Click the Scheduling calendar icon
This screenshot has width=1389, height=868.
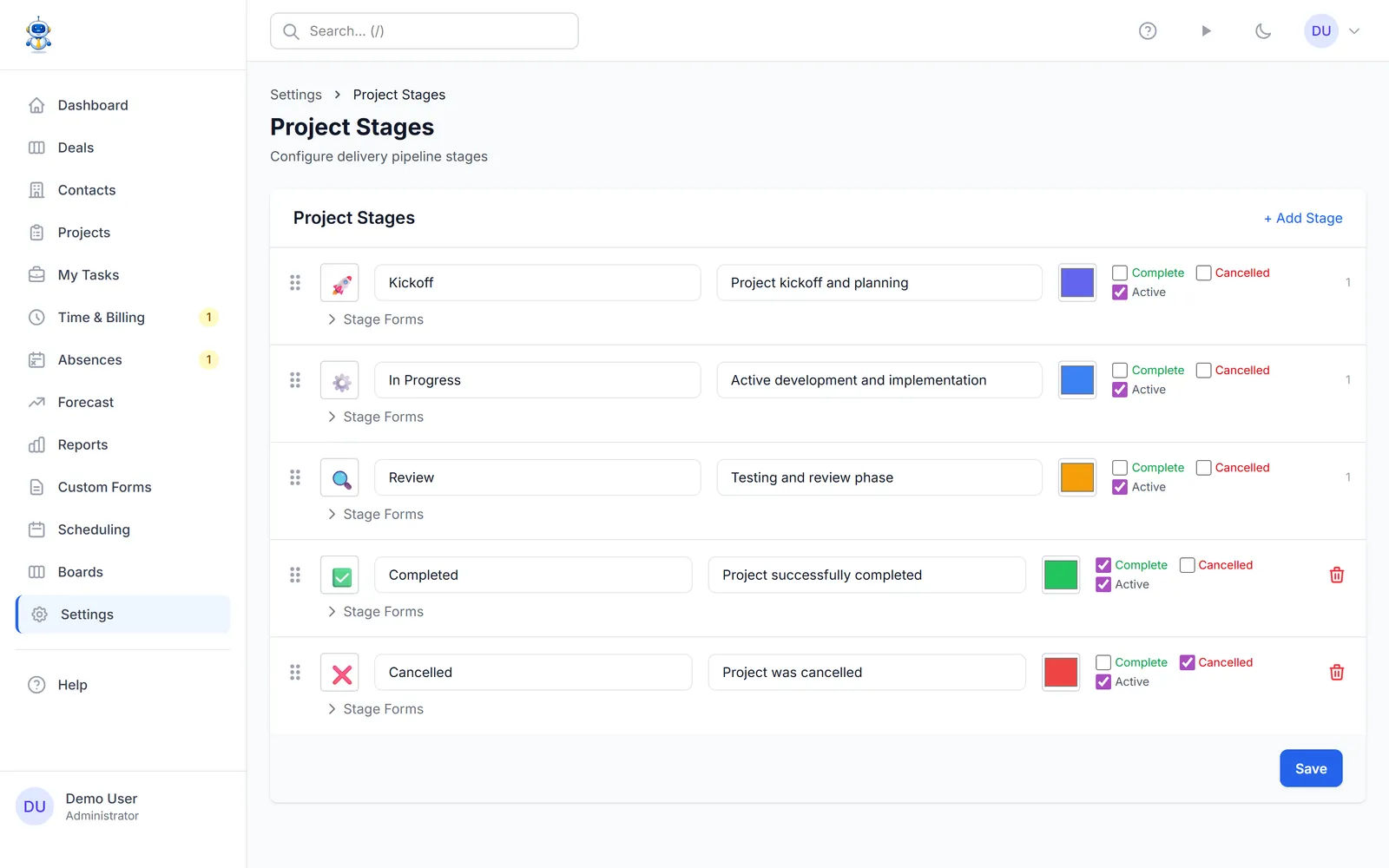[36, 529]
